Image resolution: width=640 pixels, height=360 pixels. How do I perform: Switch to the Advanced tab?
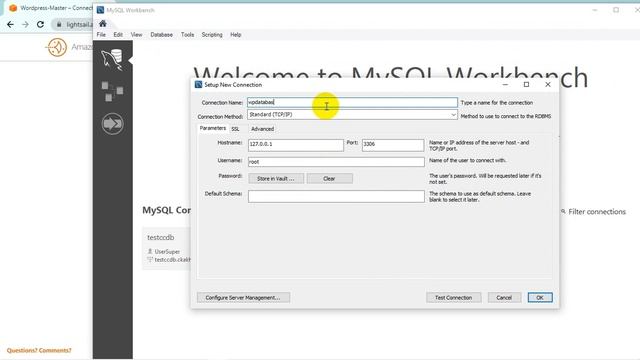pos(262,129)
